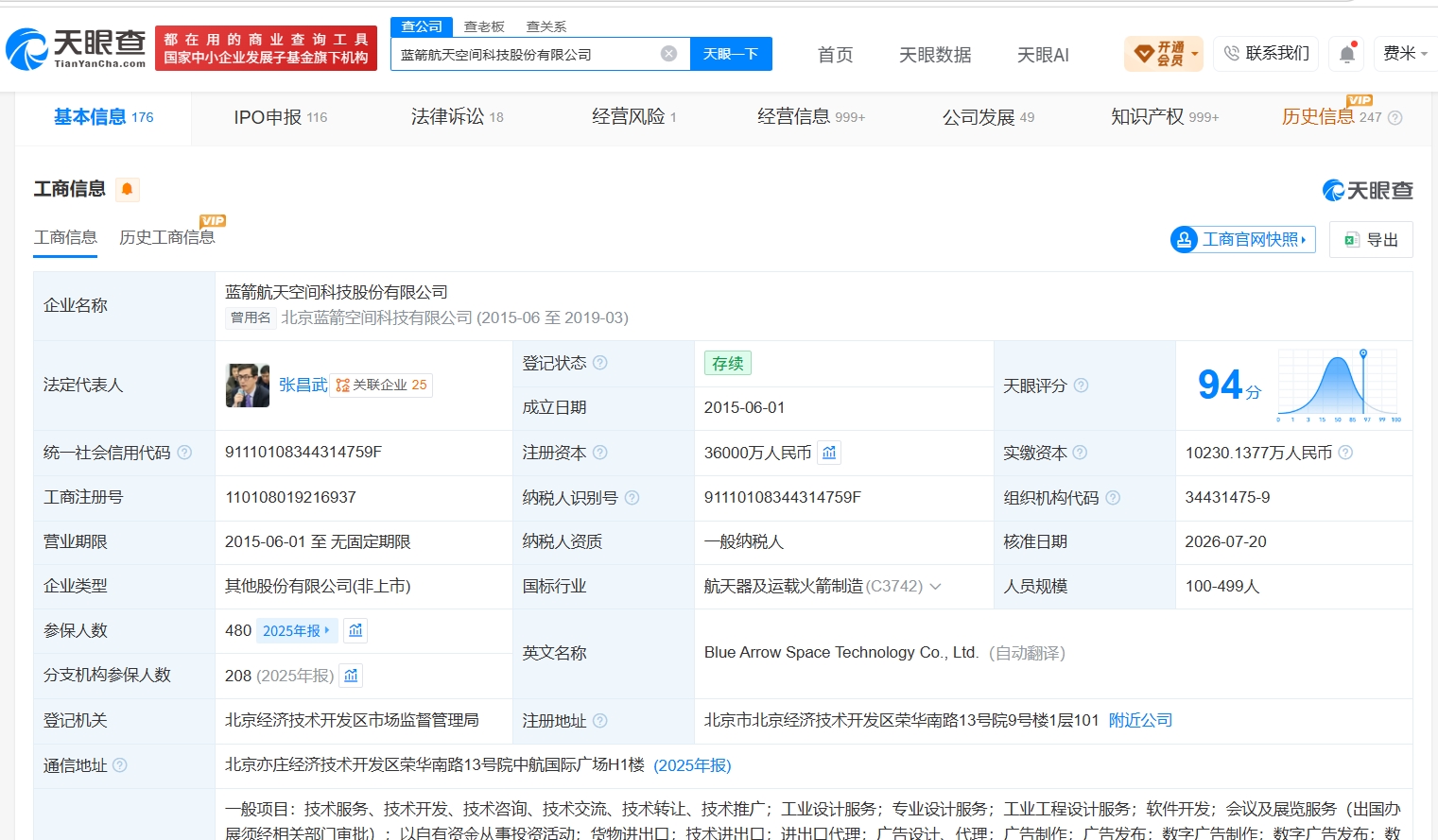This screenshot has height=840, width=1438.
Task: Switch to the 查关系 search tab
Action: pos(546,26)
